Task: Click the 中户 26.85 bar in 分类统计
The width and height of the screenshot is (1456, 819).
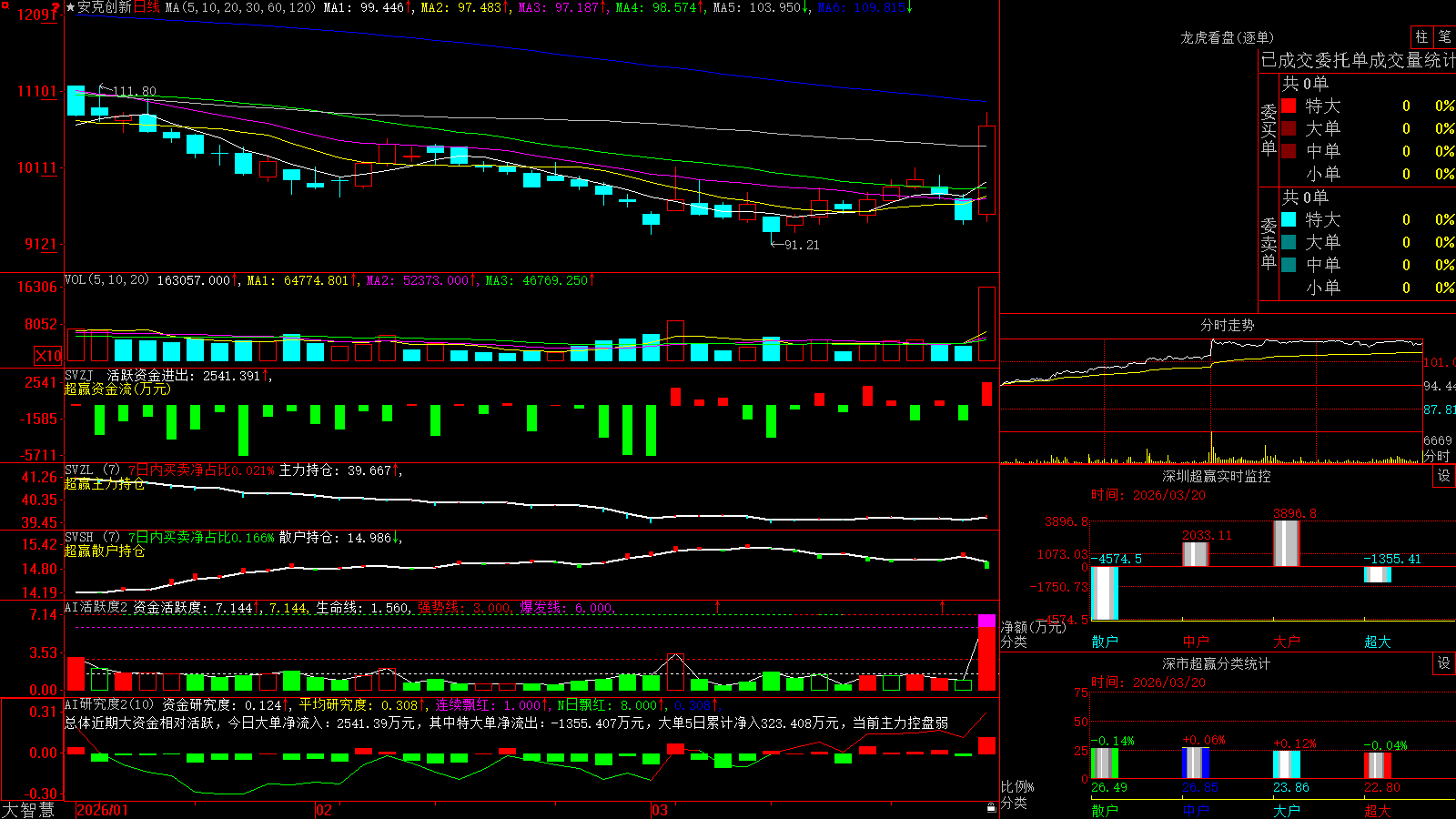Action: [1196, 763]
